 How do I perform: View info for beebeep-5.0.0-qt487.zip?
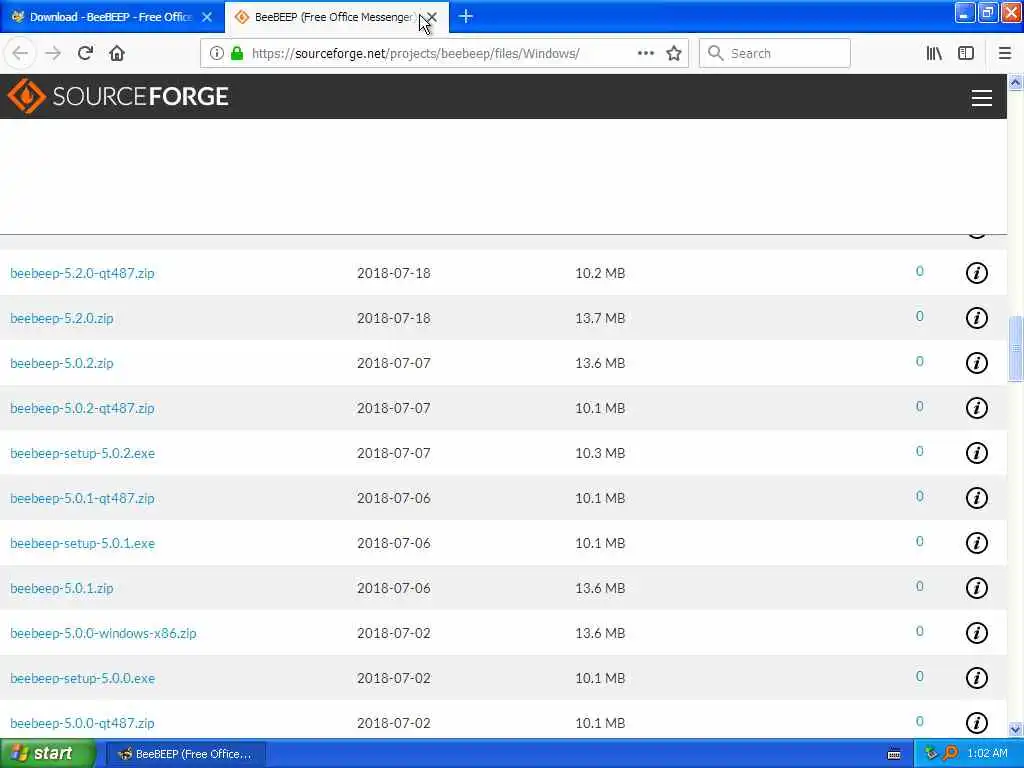[976, 723]
